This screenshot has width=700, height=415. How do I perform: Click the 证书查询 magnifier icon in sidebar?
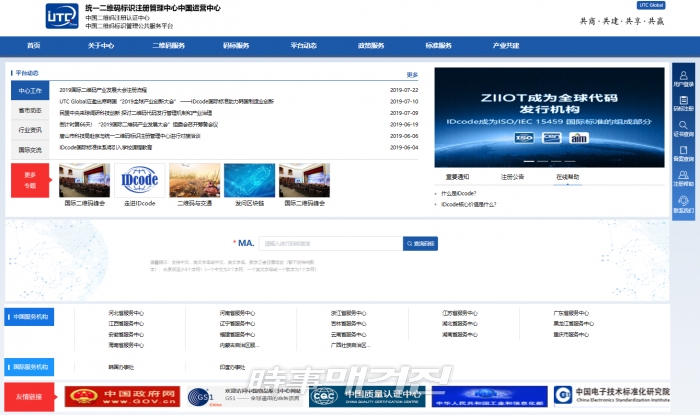pyautogui.click(x=683, y=125)
